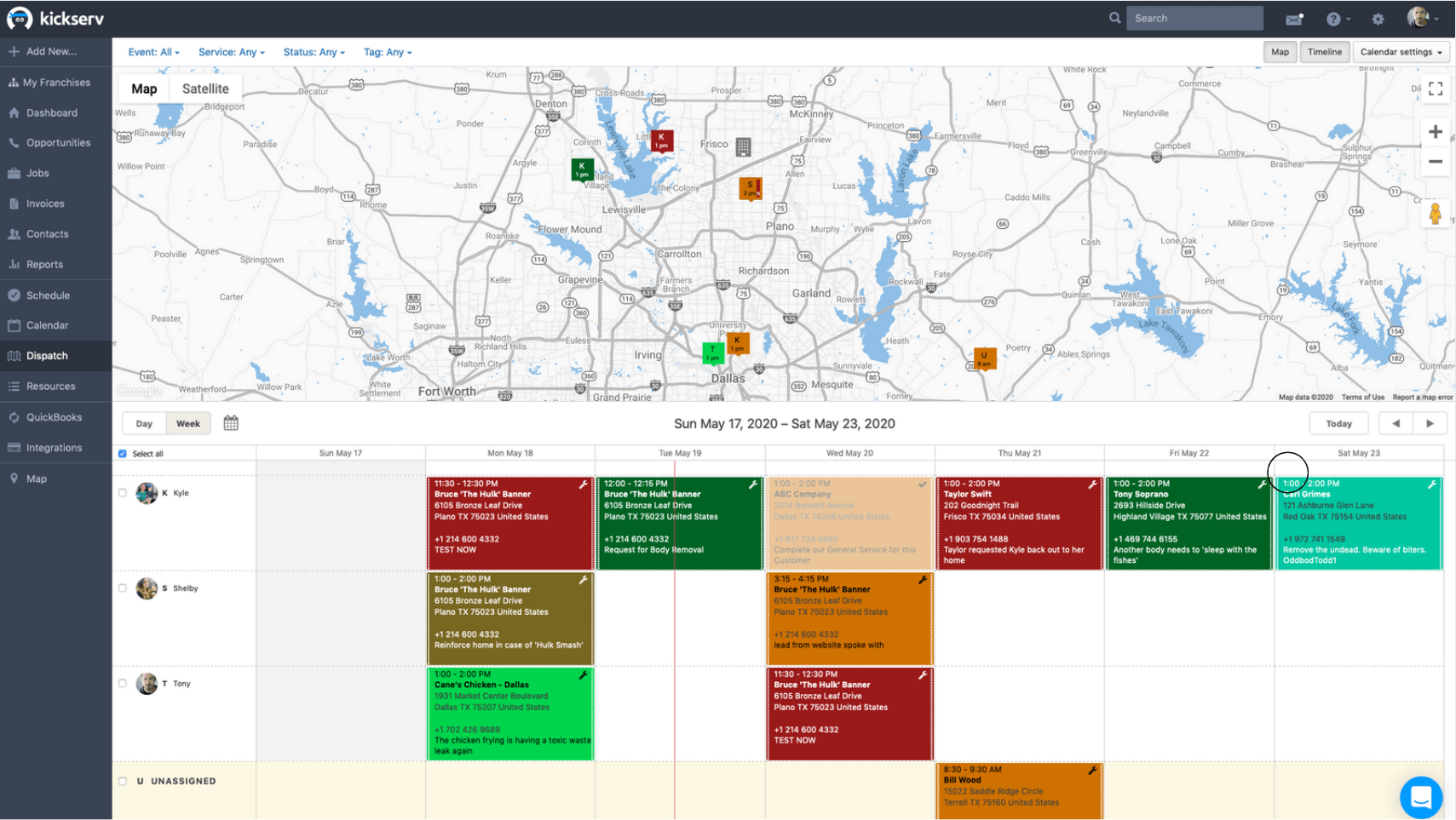This screenshot has width=1456, height=820.
Task: Click the red K map marker near Little Elm
Action: 661,140
